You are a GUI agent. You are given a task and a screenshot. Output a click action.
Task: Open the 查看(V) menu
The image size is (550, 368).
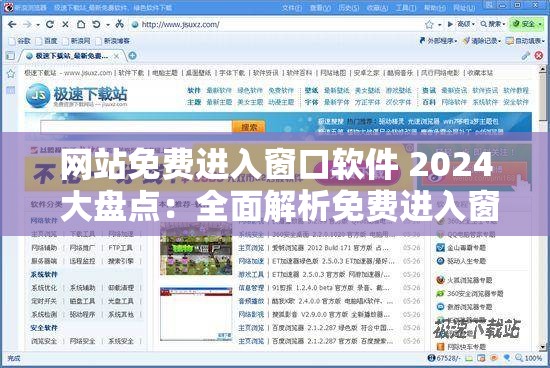tap(320, 7)
